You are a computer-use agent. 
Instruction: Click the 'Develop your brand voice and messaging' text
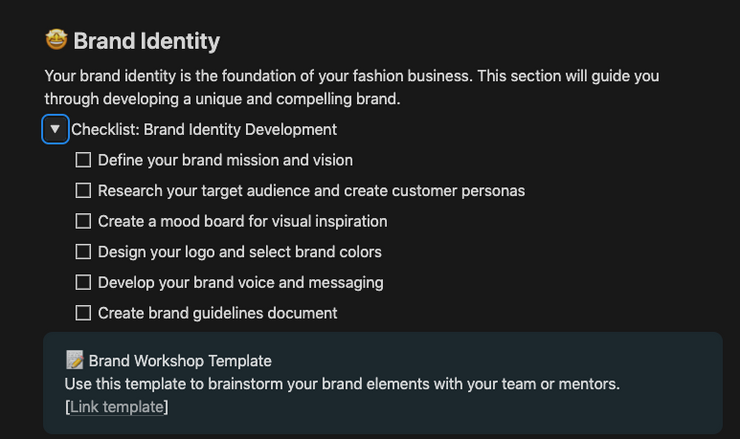(240, 282)
